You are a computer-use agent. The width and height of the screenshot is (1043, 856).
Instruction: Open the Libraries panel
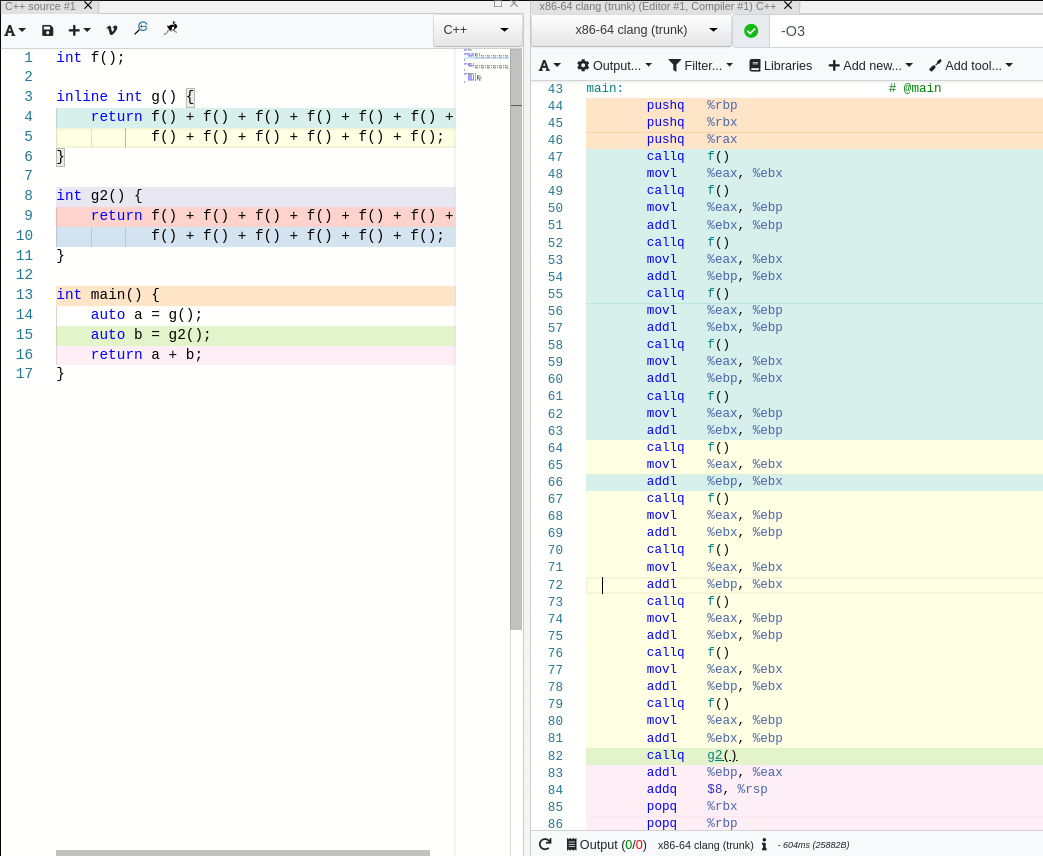tap(780, 66)
